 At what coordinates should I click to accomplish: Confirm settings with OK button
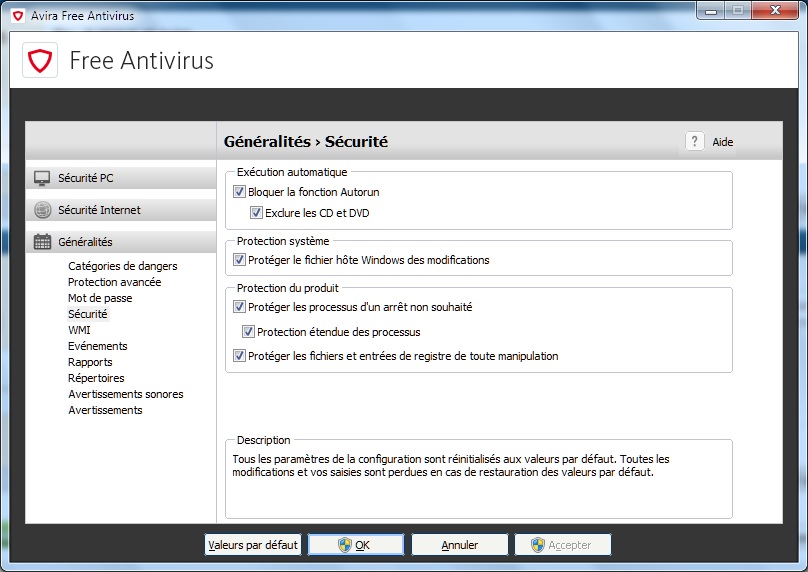356,545
